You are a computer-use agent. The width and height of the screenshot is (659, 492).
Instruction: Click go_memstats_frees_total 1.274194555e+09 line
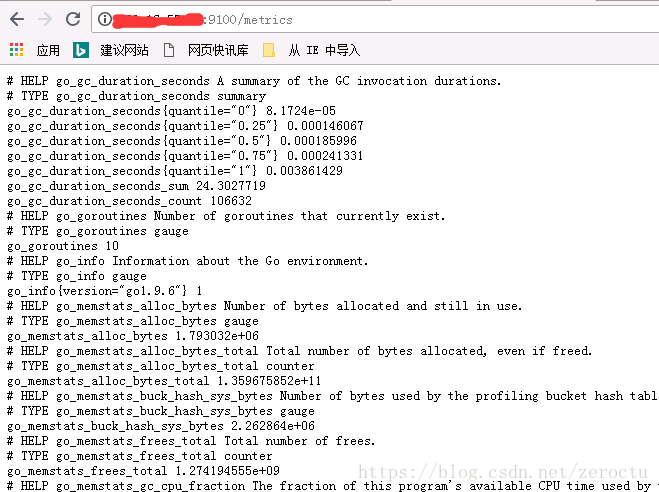143,471
